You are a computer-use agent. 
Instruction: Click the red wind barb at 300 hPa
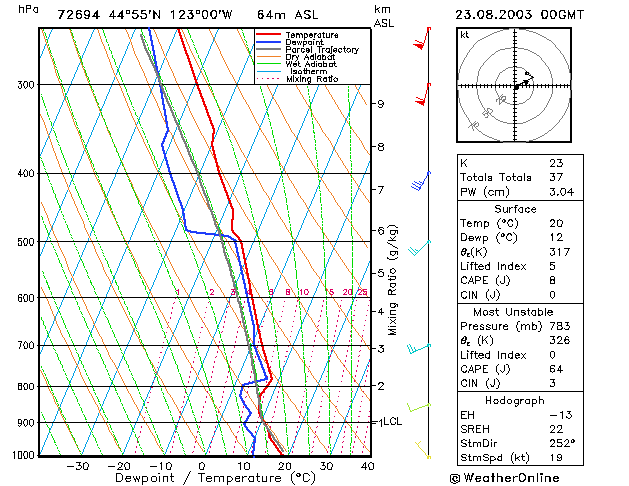click(x=423, y=95)
